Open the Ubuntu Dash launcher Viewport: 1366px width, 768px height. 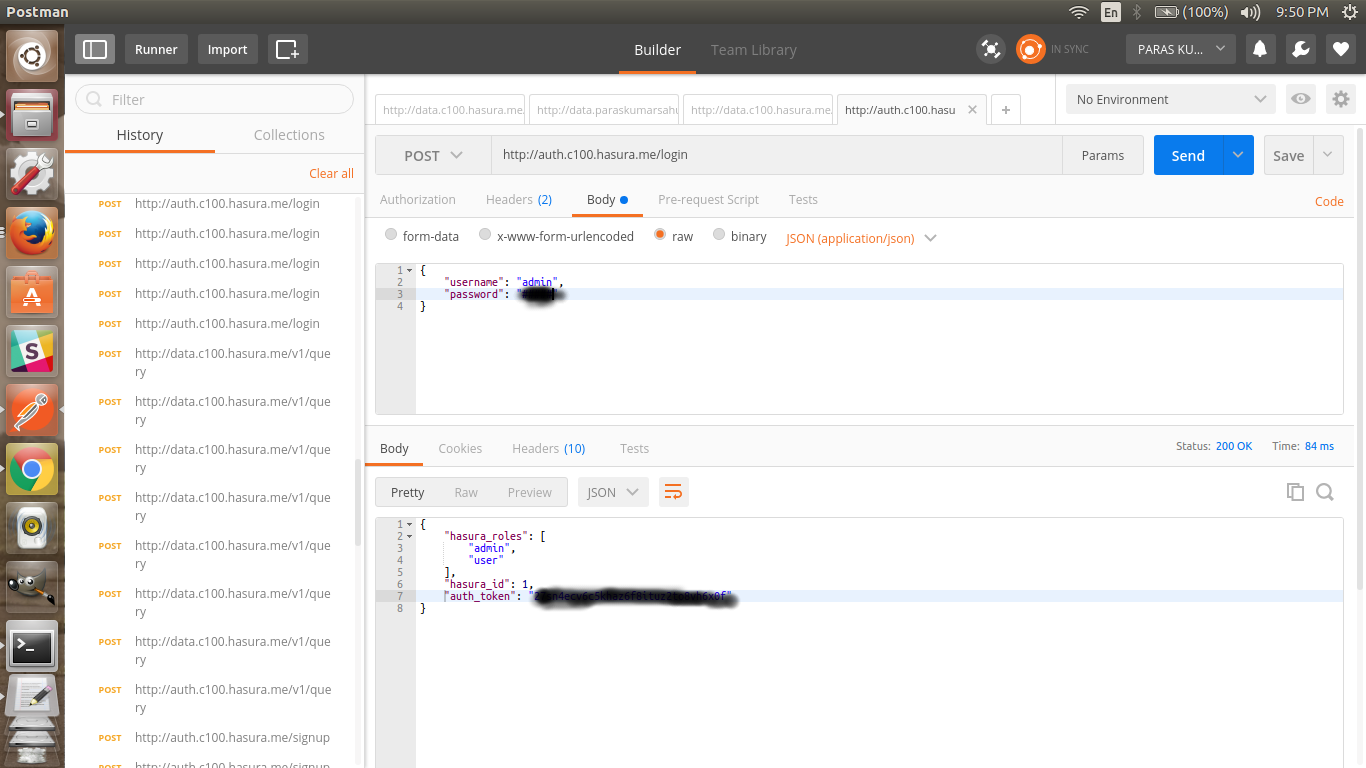point(32,55)
